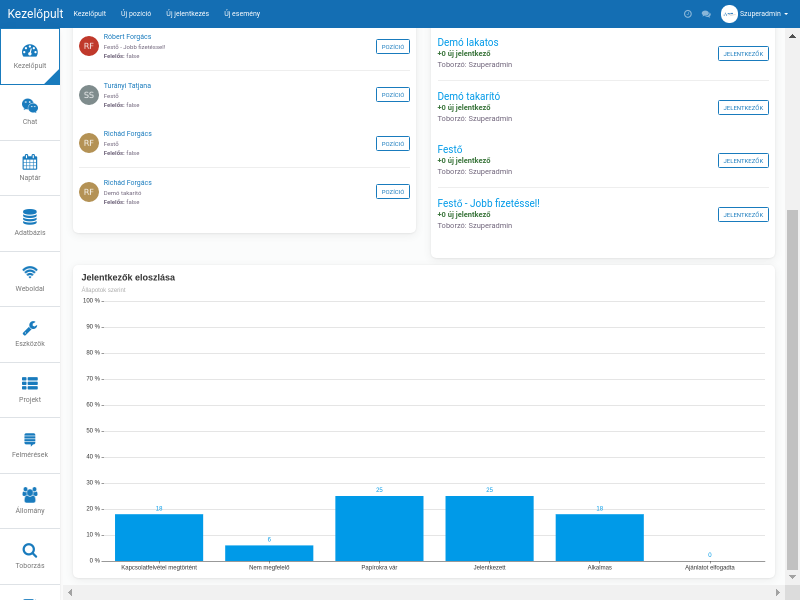Click the chat bubbles icon in the top bar
This screenshot has width=800, height=600.
pos(706,14)
